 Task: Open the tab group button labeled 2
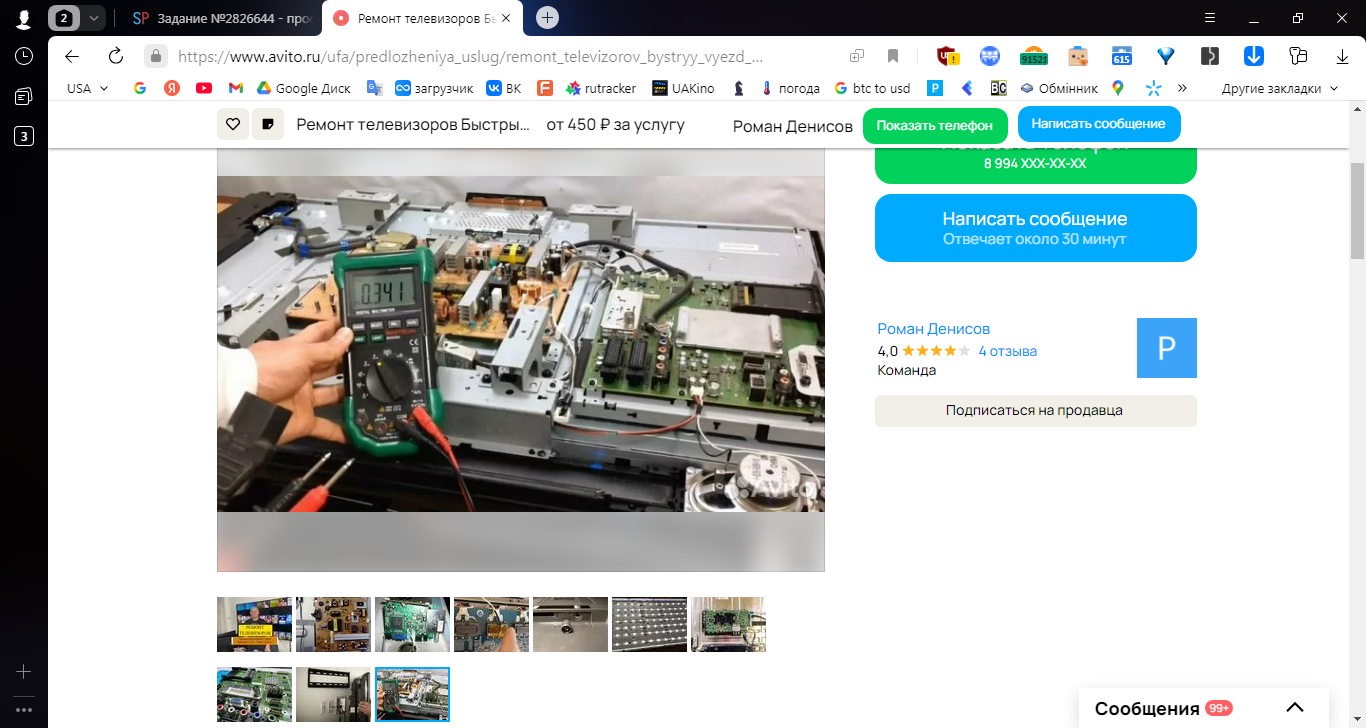(64, 18)
